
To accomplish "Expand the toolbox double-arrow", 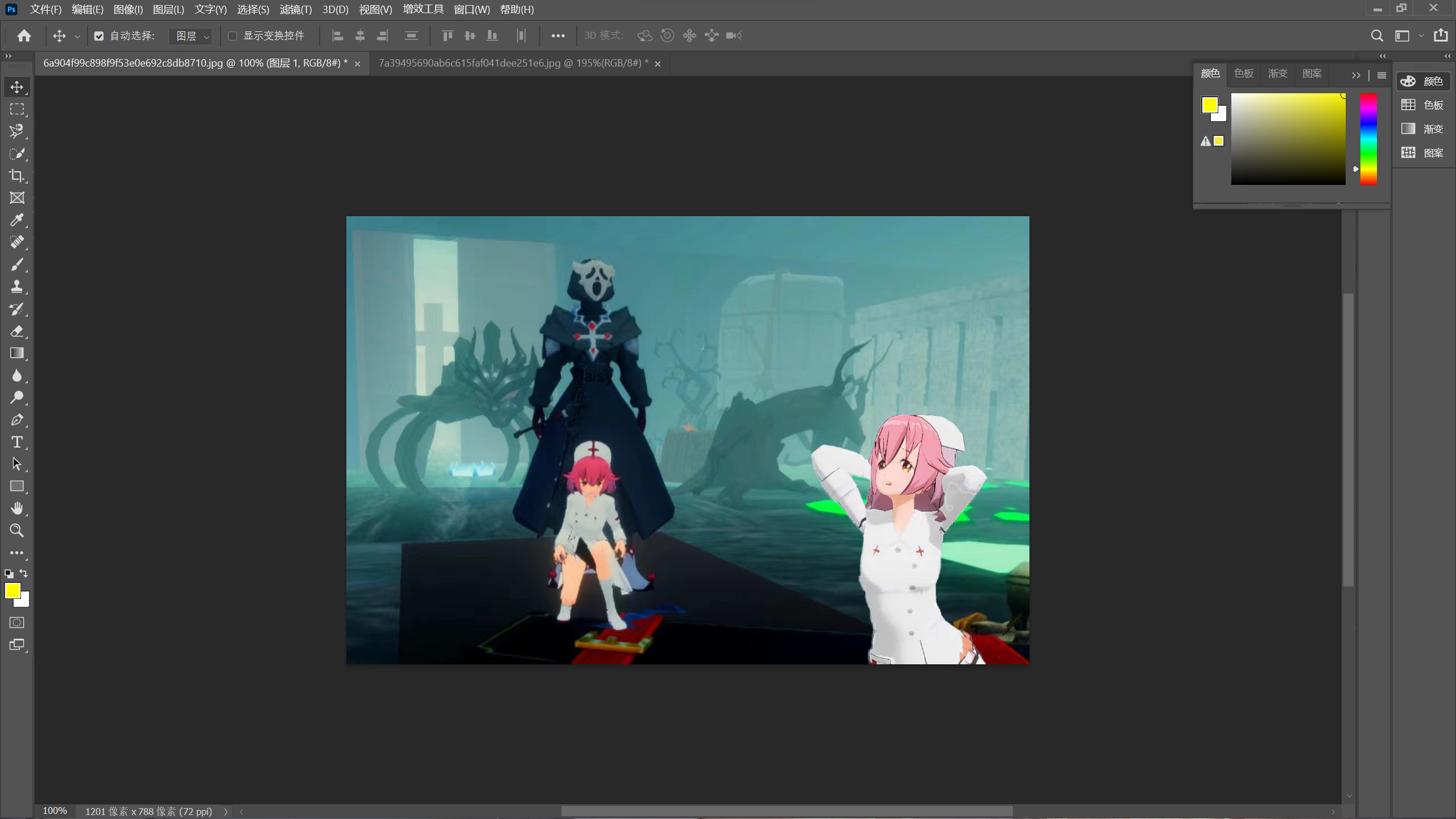I will [9, 56].
